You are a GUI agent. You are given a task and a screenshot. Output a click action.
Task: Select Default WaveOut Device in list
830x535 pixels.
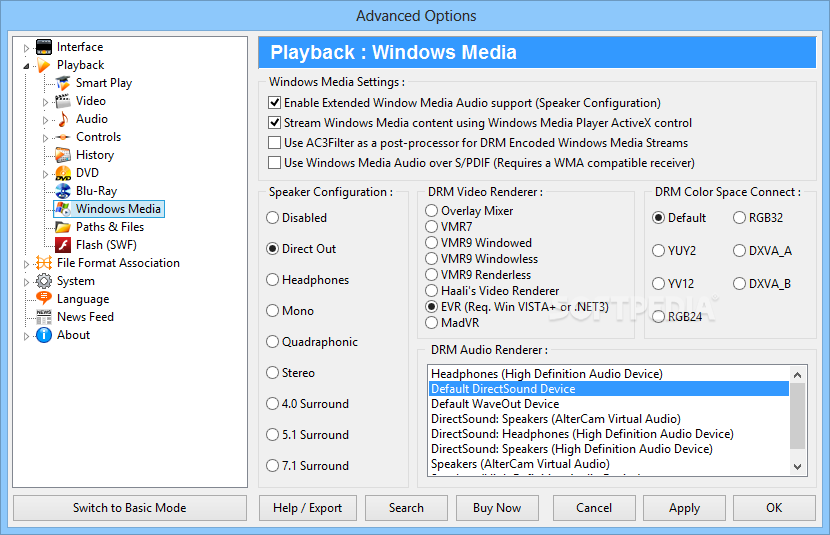608,404
